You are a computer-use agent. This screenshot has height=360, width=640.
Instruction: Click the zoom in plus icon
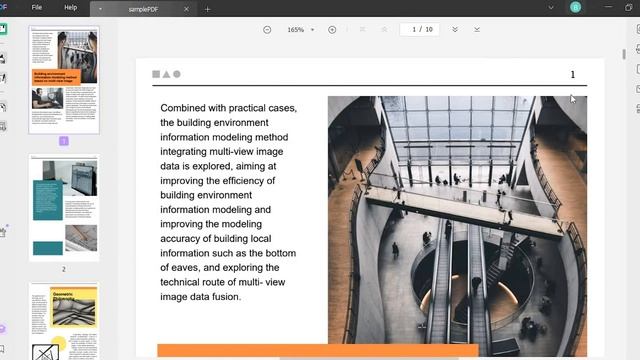(x=332, y=29)
